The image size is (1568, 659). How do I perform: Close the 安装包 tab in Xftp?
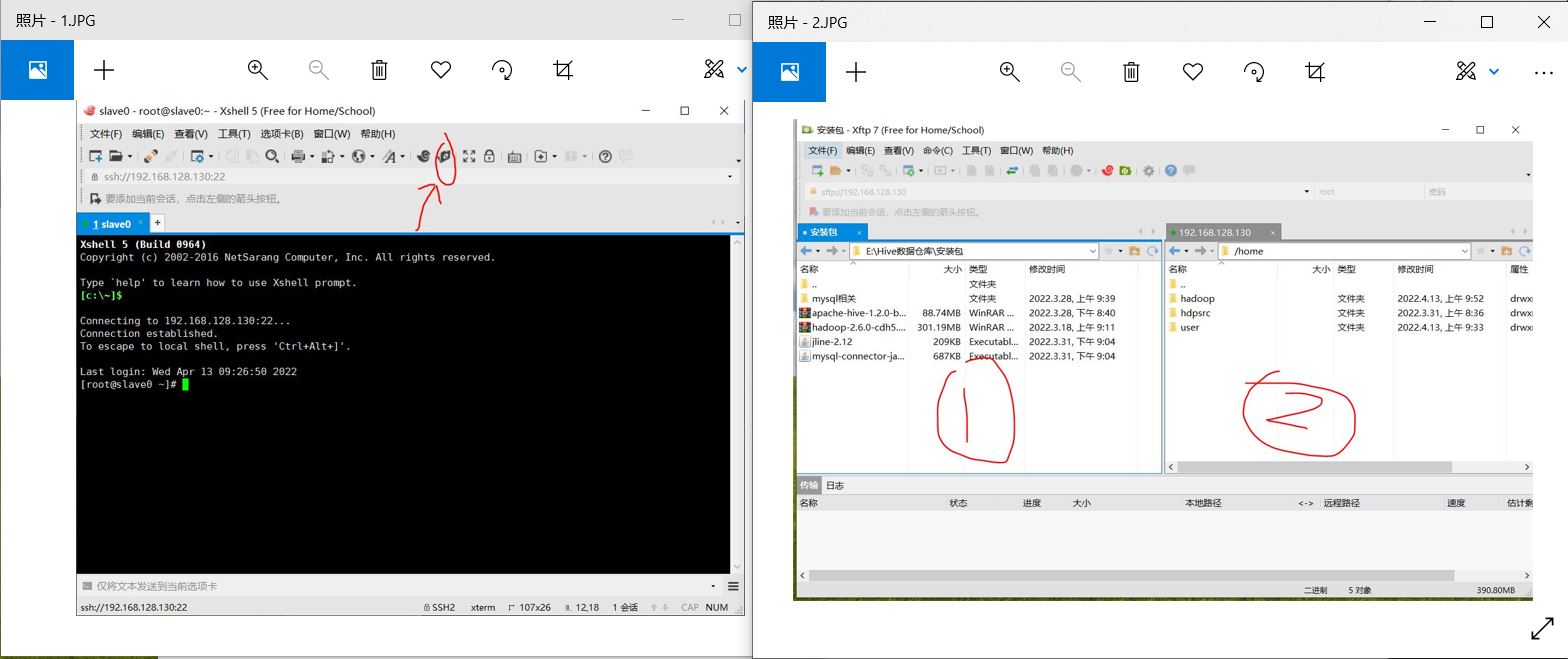(x=859, y=232)
